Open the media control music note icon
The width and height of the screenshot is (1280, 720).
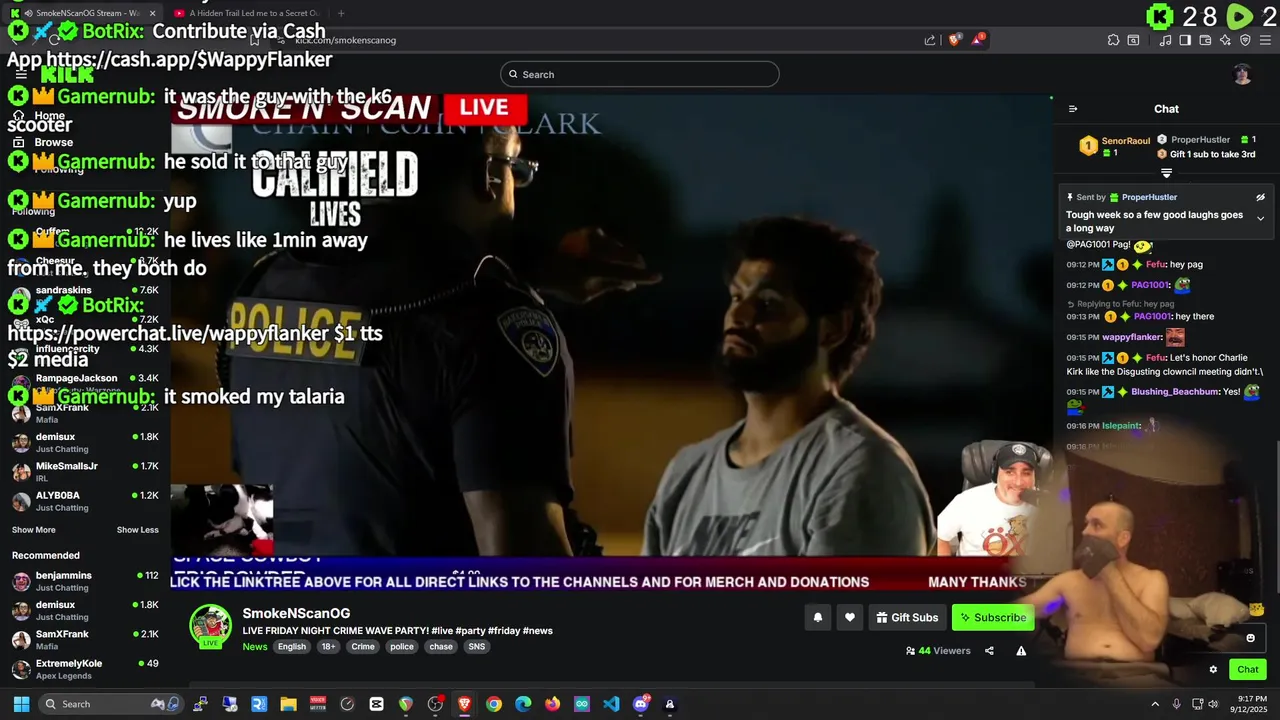tap(1166, 40)
